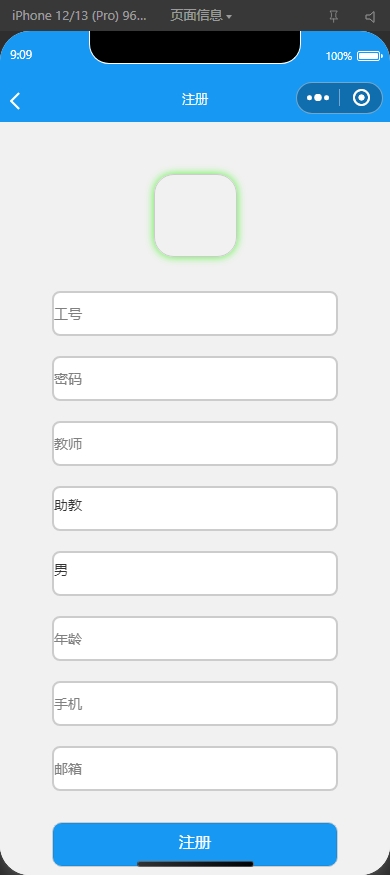Click the pin icon in simulator bar
This screenshot has width=390, height=875.
tap(334, 16)
